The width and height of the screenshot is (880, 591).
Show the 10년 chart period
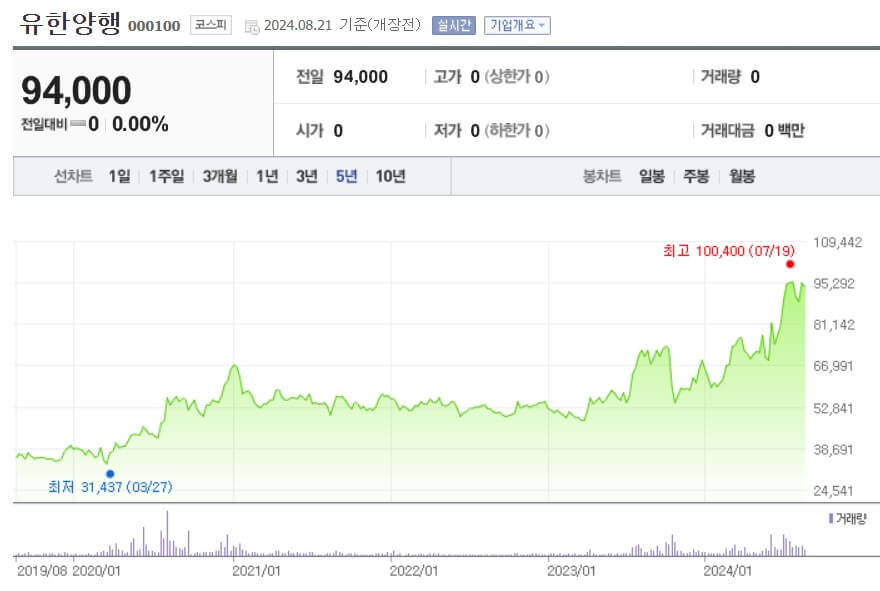[390, 176]
